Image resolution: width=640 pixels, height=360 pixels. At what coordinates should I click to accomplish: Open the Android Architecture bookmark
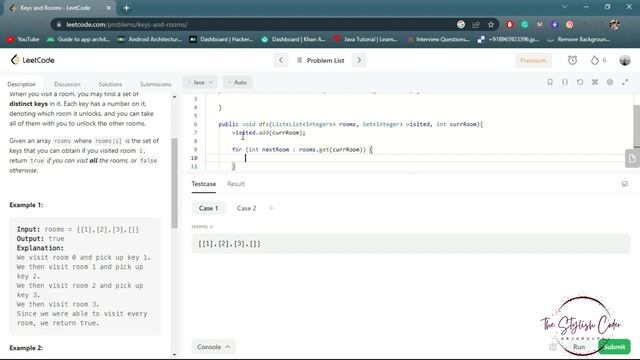pos(149,39)
